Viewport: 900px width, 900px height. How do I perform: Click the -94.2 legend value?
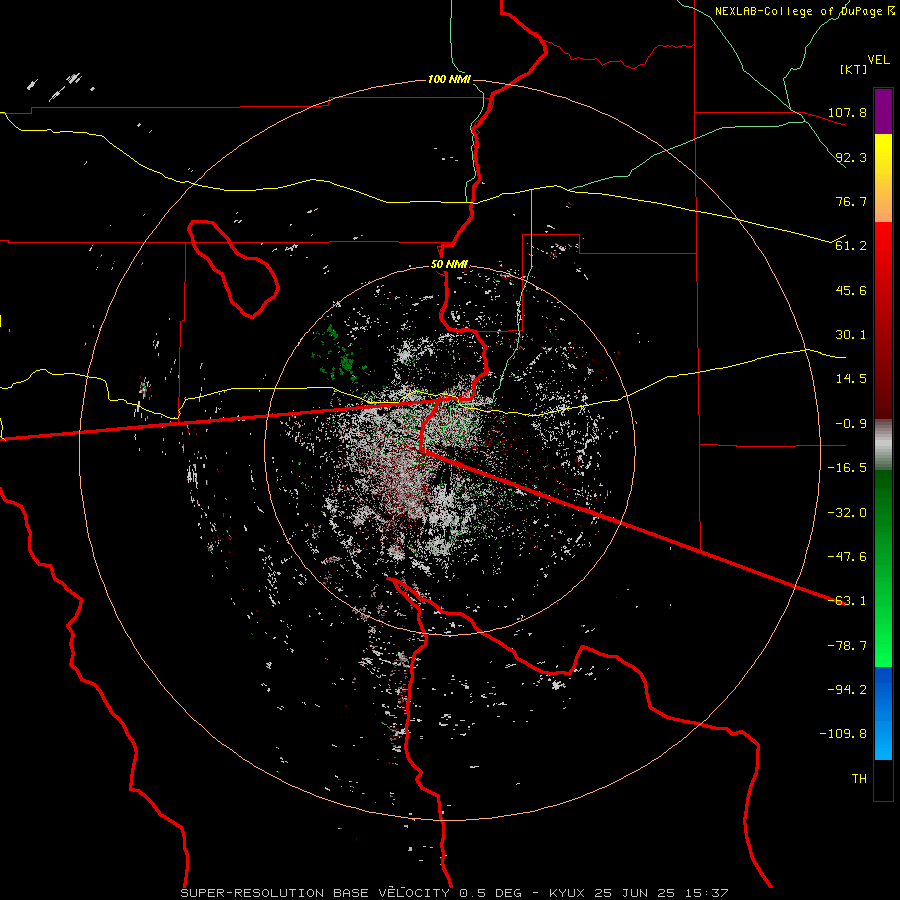pyautogui.click(x=847, y=690)
